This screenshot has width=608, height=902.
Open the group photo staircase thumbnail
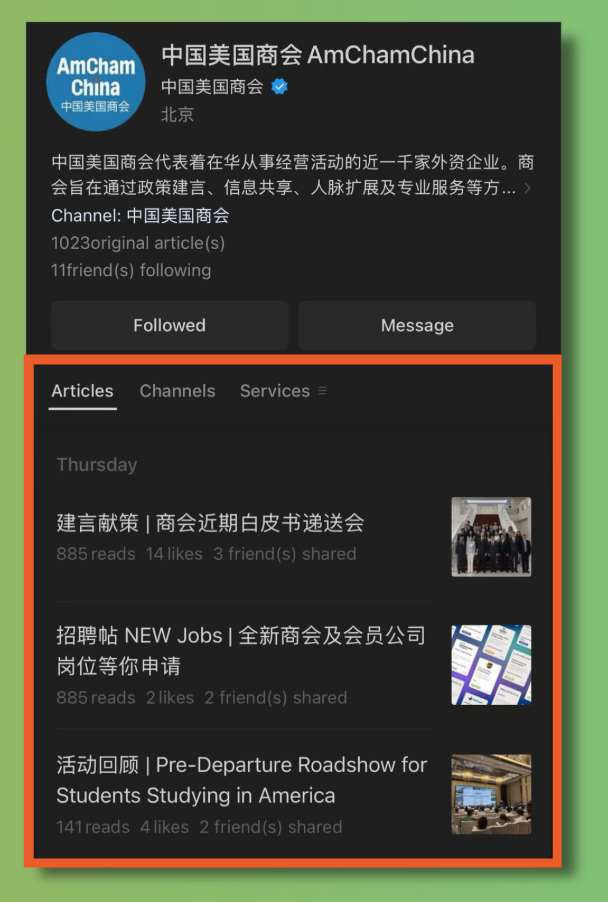(x=491, y=537)
